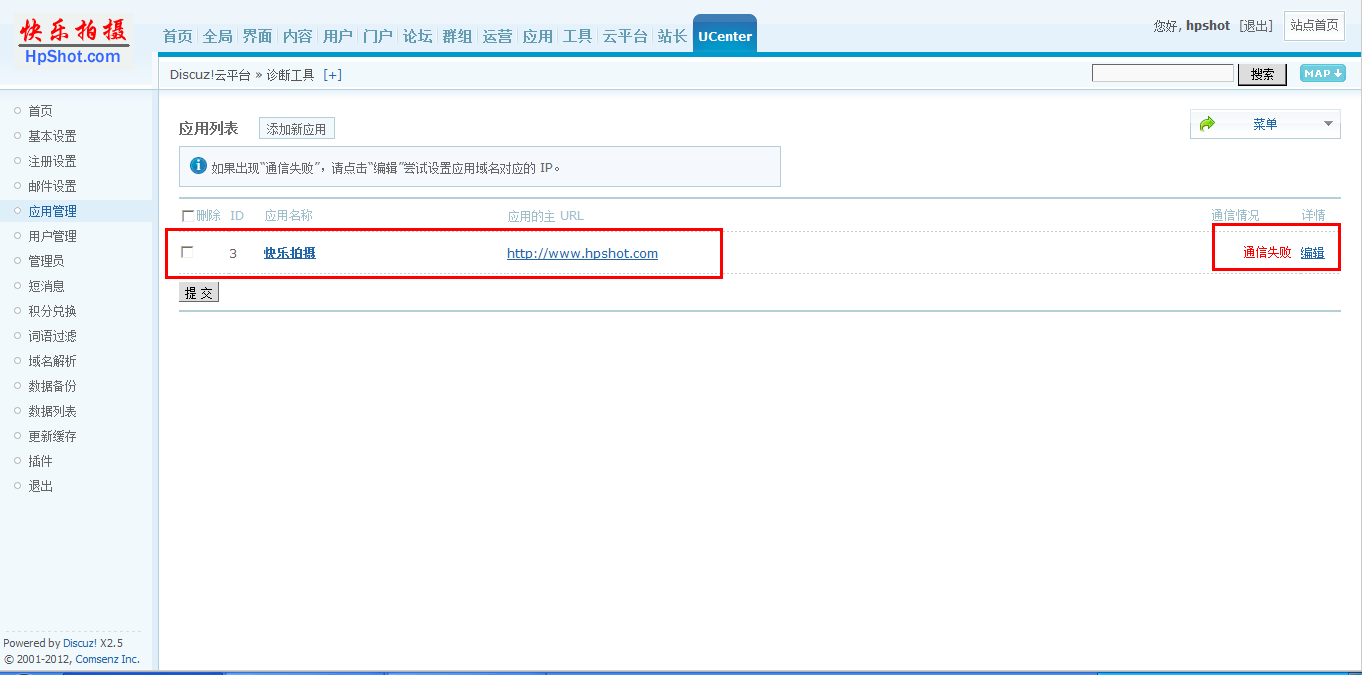The image size is (1362, 675).
Task: Focus the search input field
Action: tap(1163, 73)
